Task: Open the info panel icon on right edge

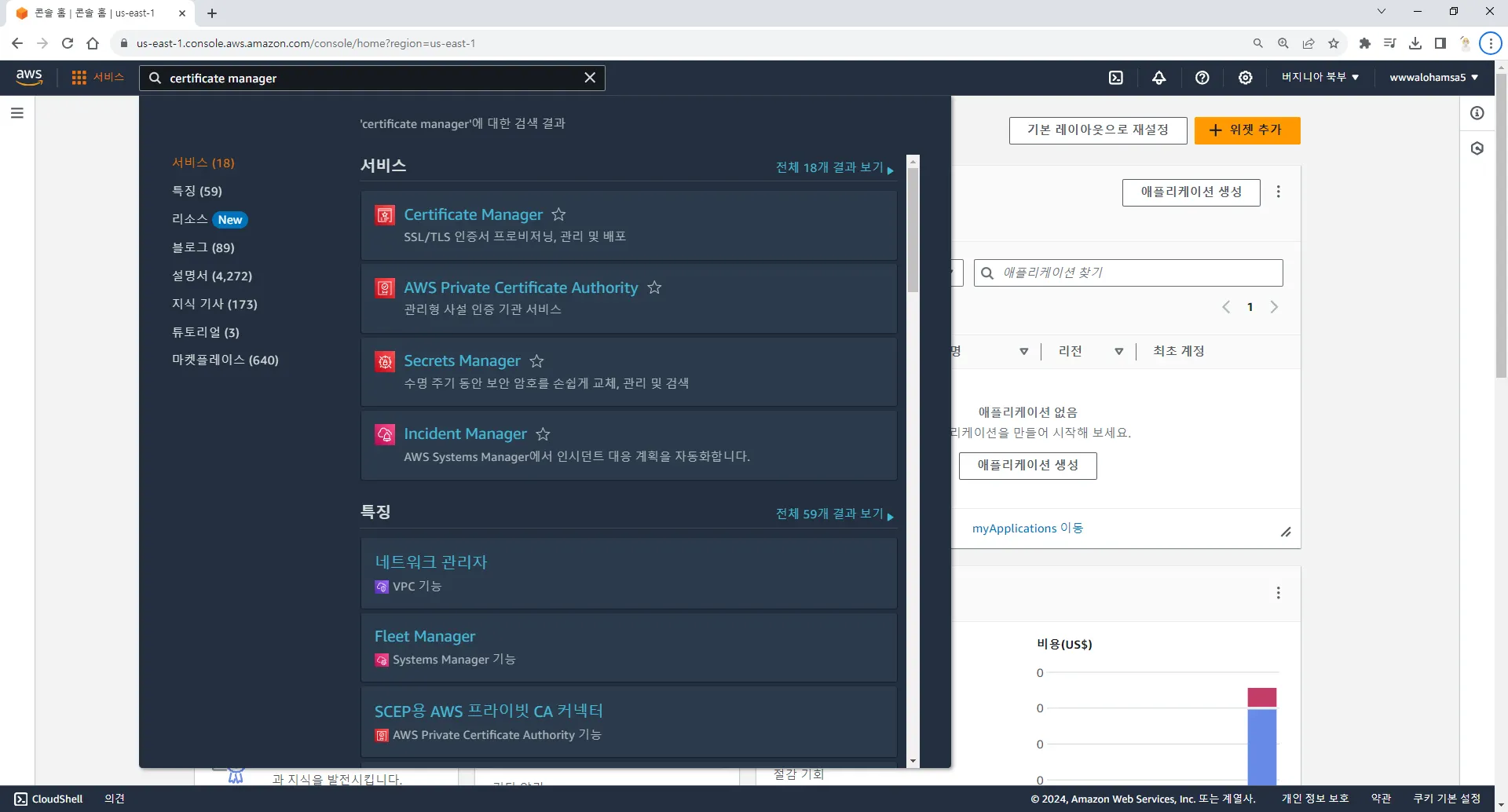Action: [x=1477, y=113]
